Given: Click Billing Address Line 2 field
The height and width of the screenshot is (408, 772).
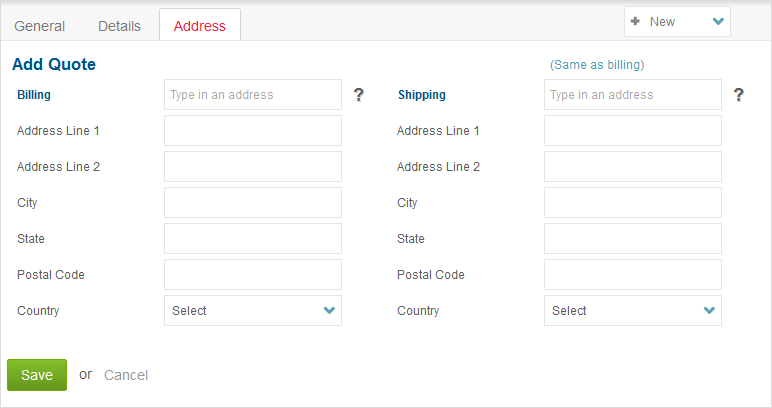Looking at the screenshot, I should pyautogui.click(x=253, y=166).
